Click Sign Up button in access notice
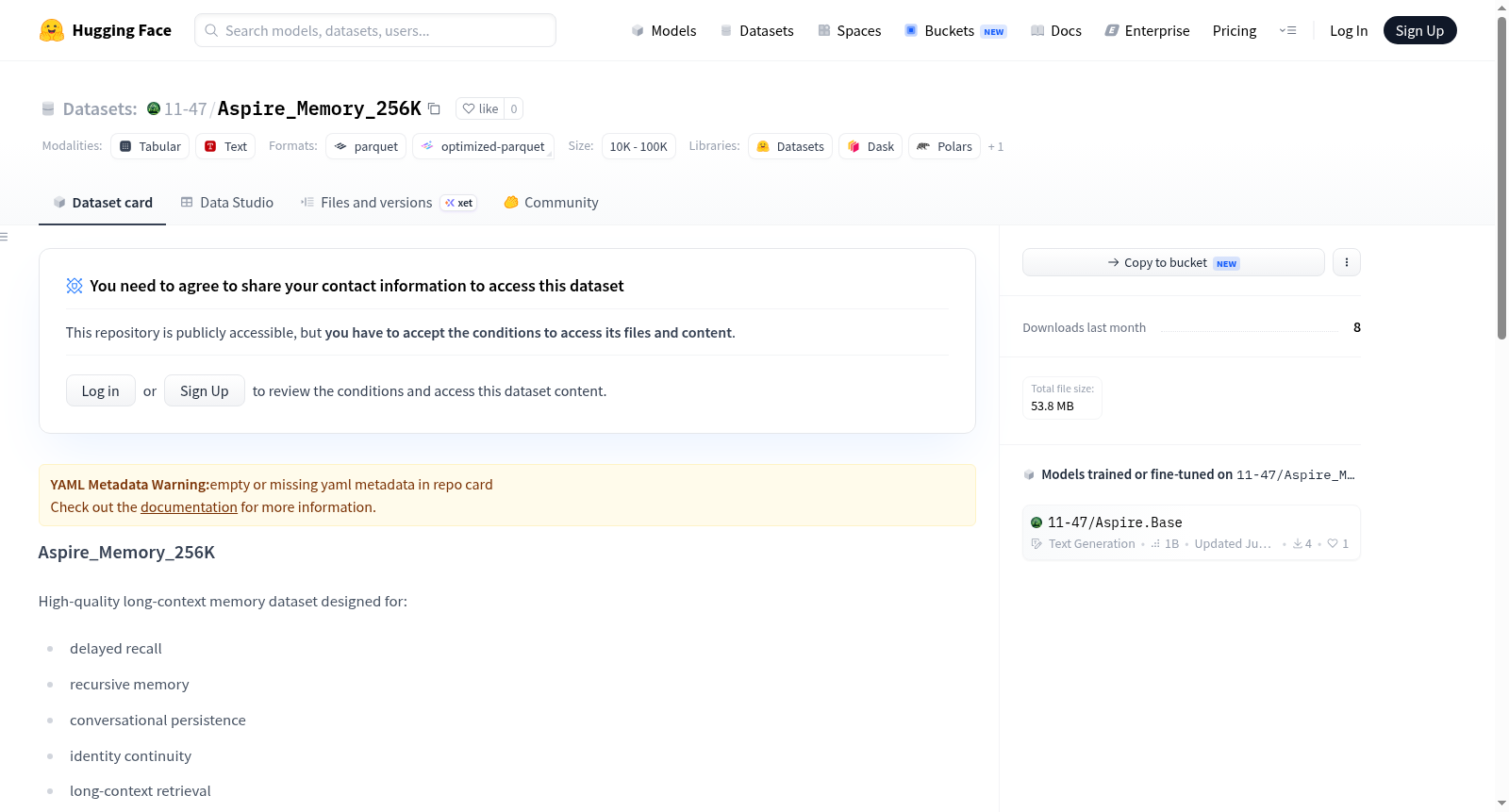Screen dimensions: 1509x812 205,390
